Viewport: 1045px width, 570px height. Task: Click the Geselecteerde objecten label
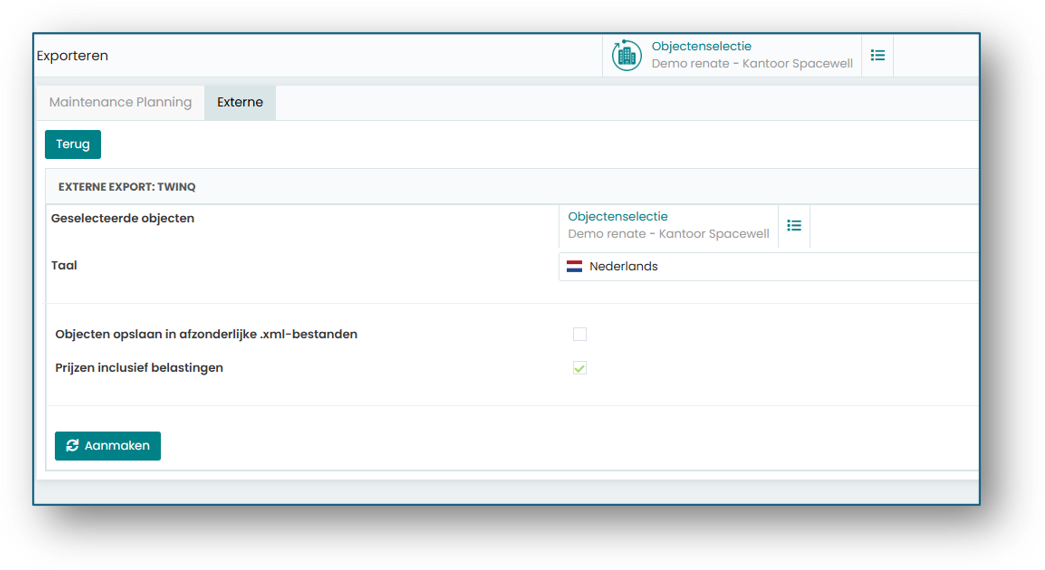(x=123, y=218)
